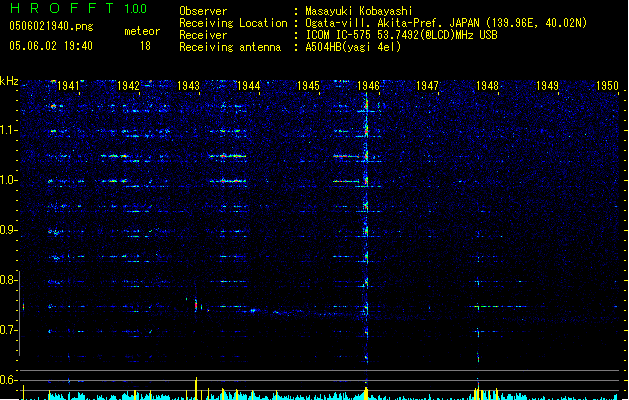Click the 1.0 kHz axis label
Screen dimensions: 629x400
point(8,180)
